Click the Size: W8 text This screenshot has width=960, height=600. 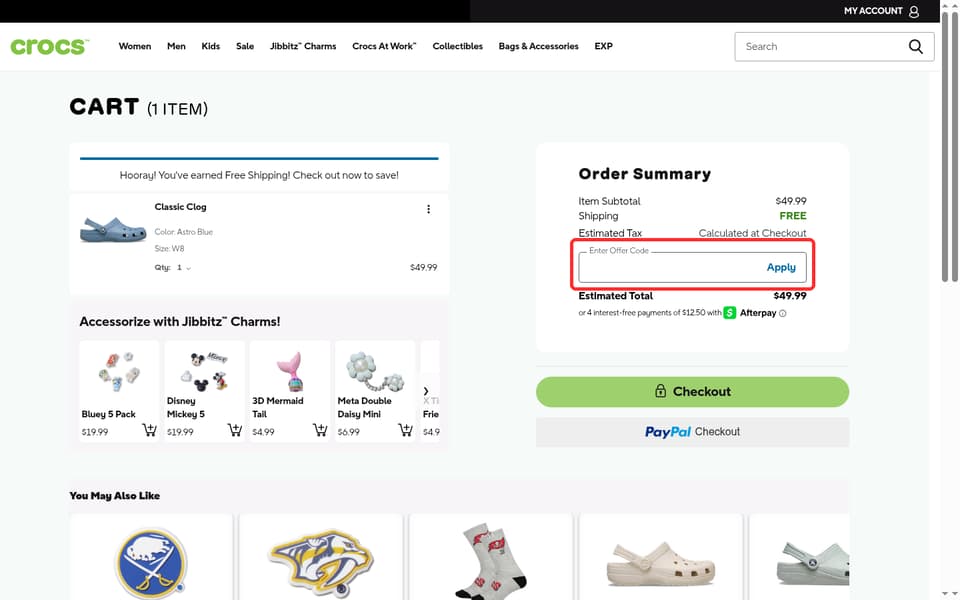pyautogui.click(x=170, y=249)
